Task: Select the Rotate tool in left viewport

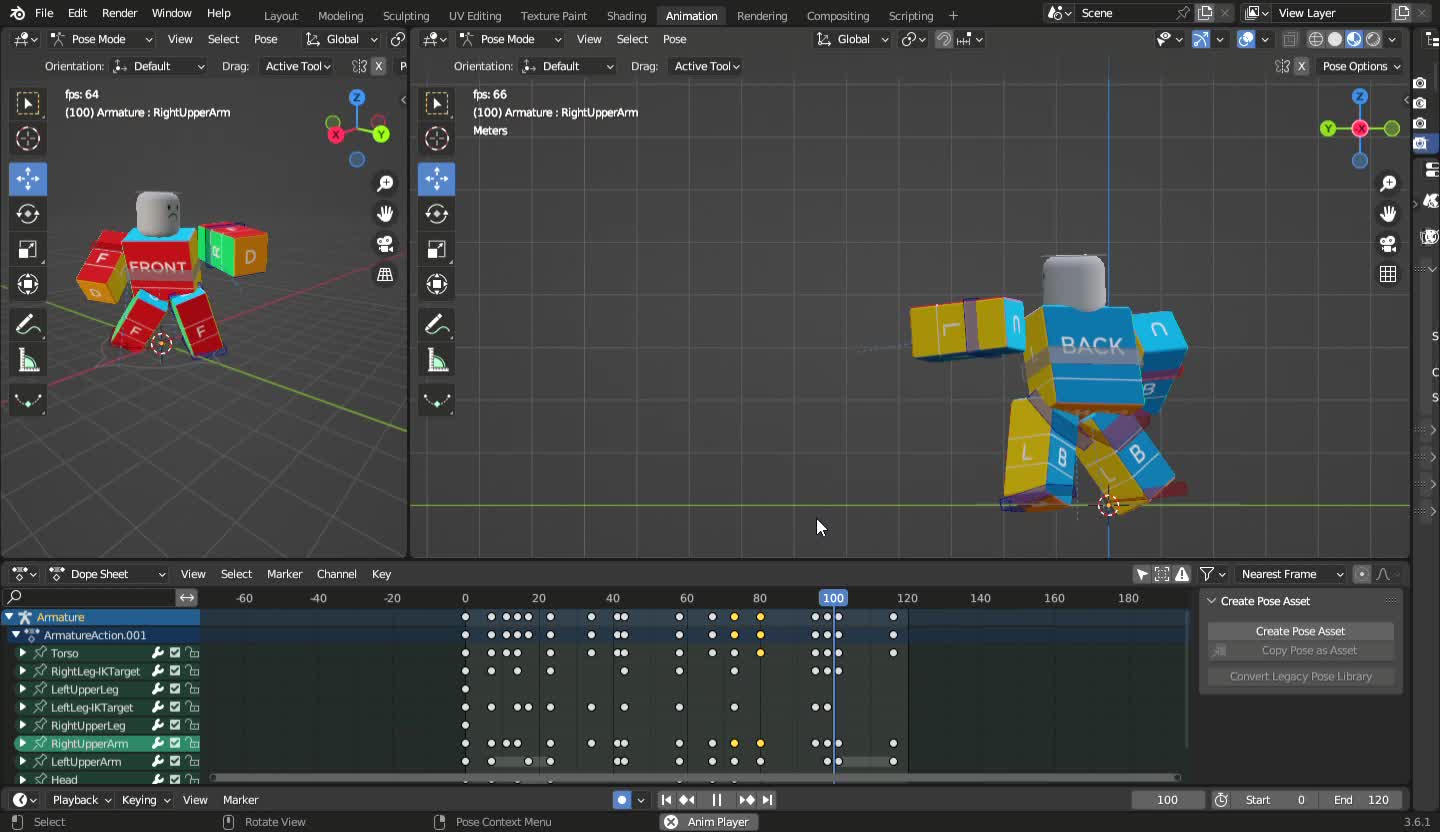Action: (x=28, y=214)
